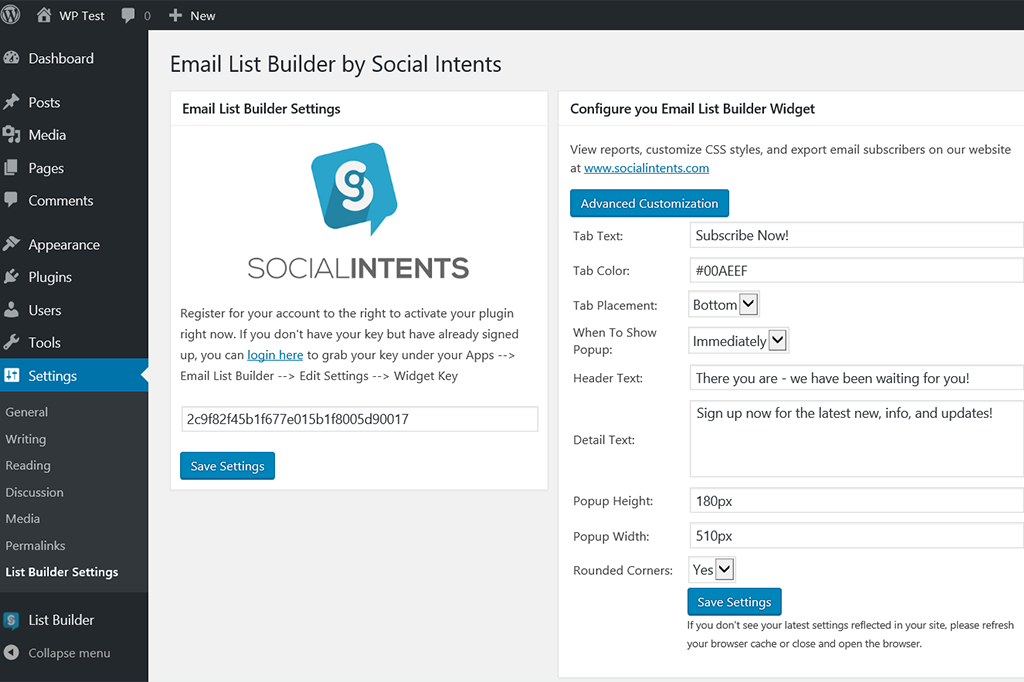The height and width of the screenshot is (682, 1024).
Task: Go to the Media menu item
Action: [47, 135]
